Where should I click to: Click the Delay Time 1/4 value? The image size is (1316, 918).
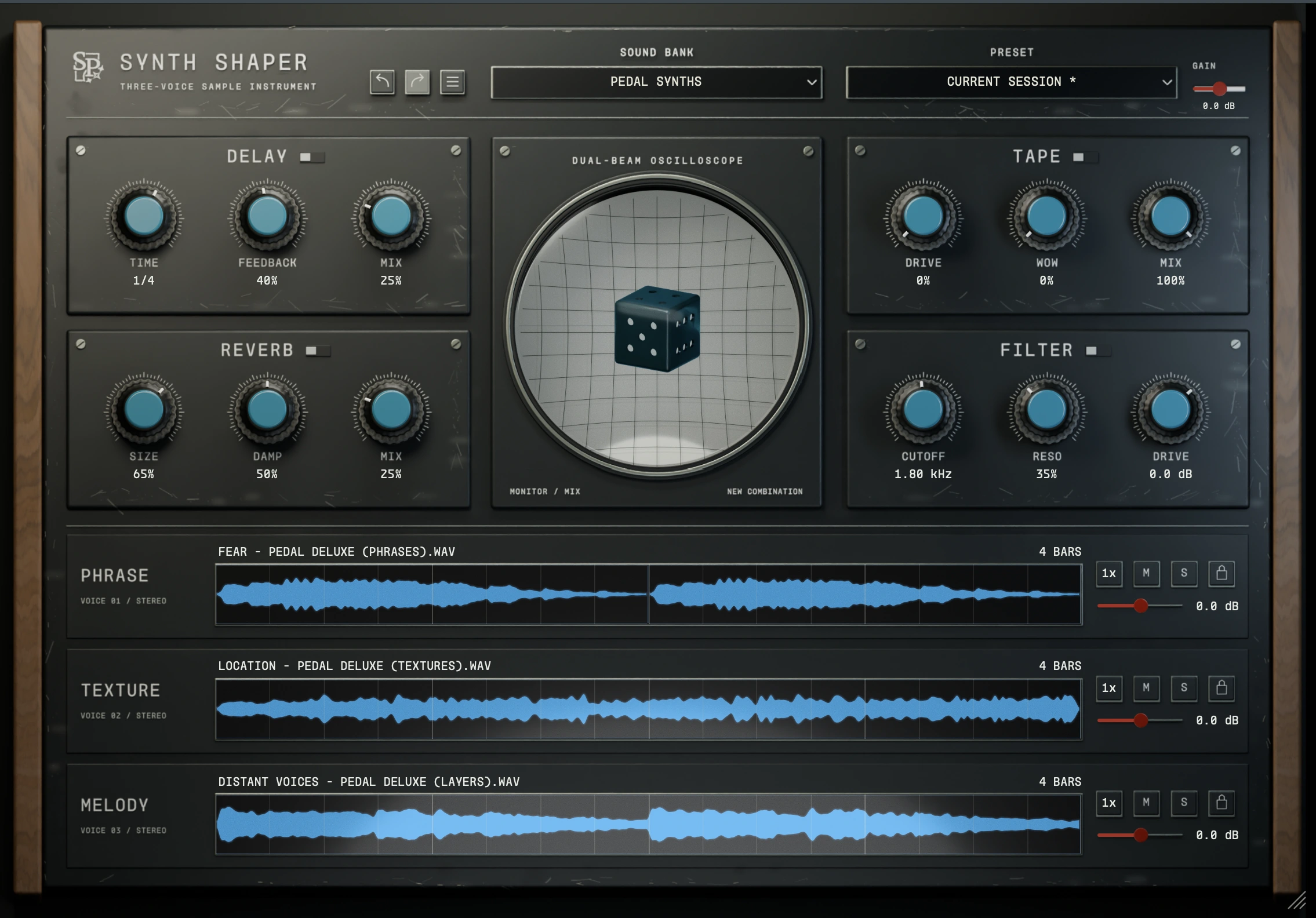coord(144,280)
